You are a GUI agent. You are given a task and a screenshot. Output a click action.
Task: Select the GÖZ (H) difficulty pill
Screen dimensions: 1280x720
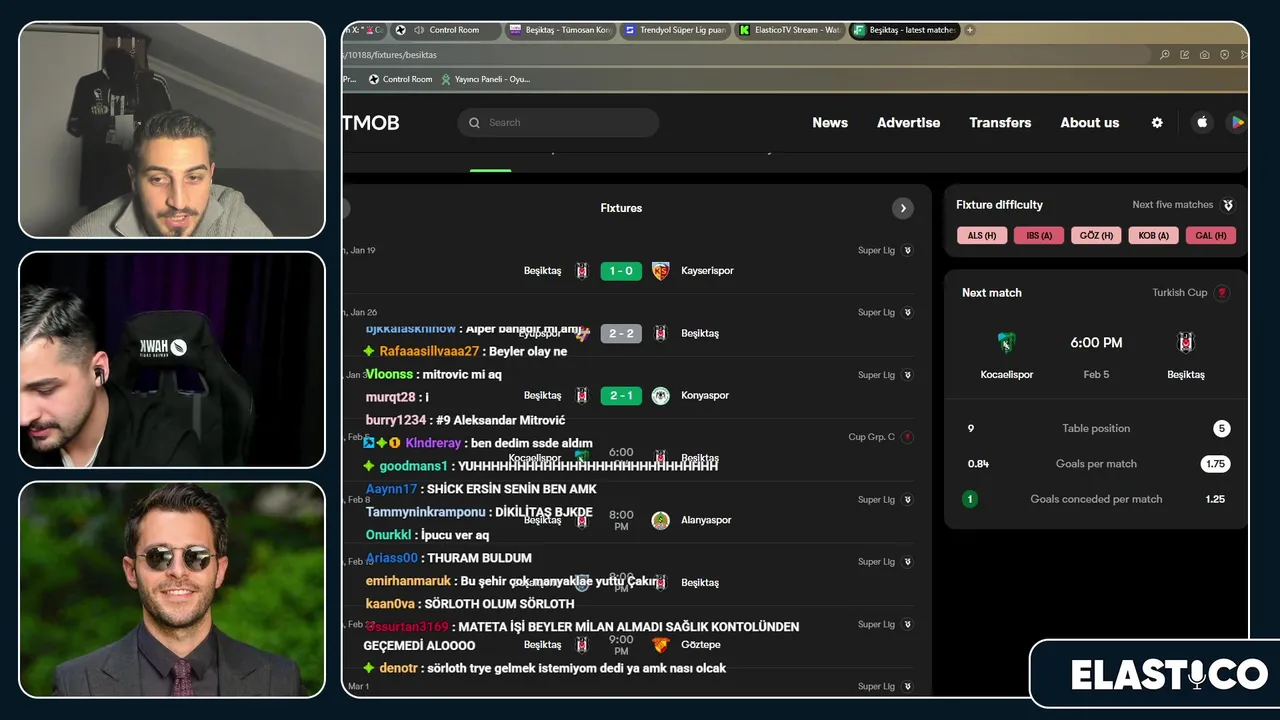1096,236
